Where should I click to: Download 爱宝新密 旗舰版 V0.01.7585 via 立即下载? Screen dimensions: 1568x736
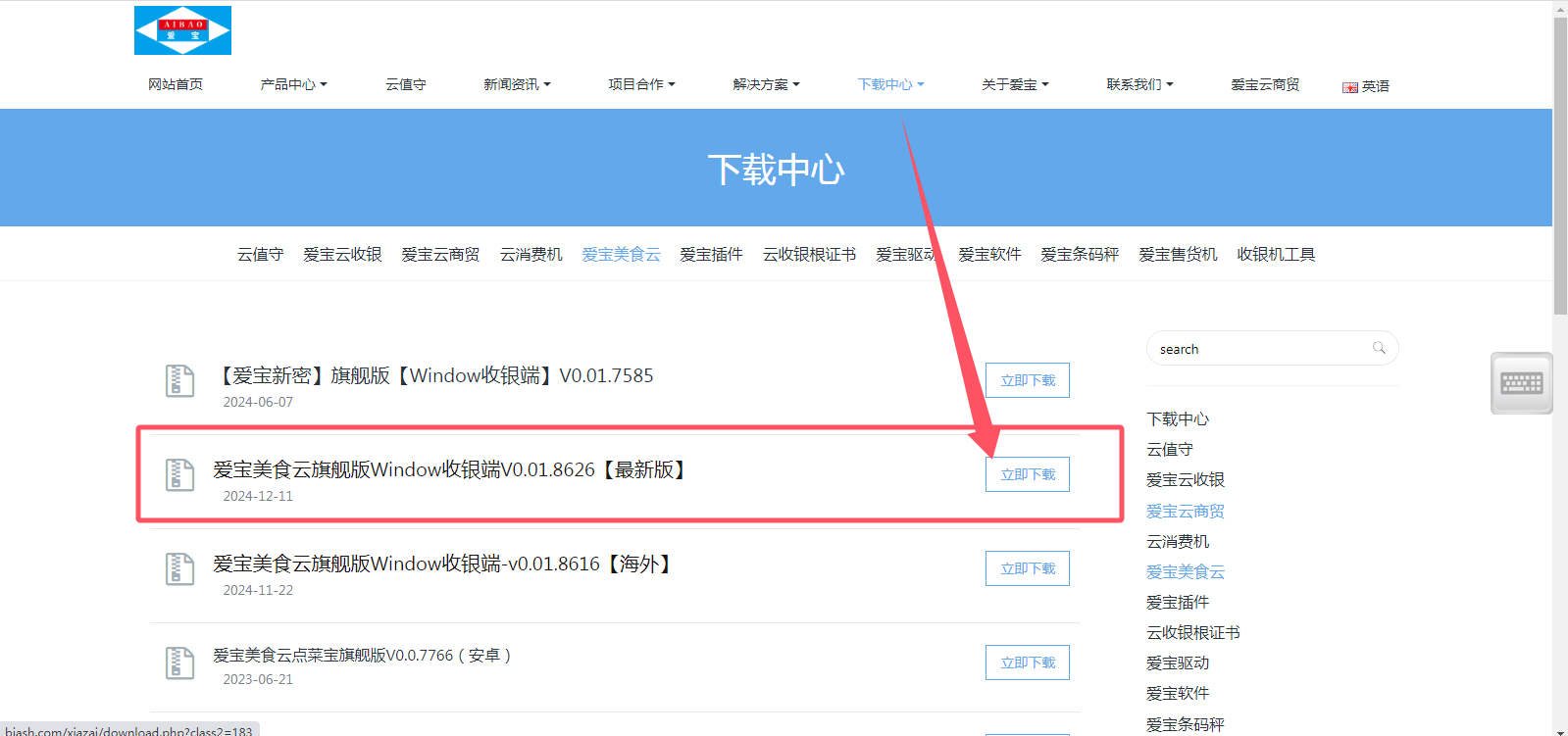[1028, 380]
